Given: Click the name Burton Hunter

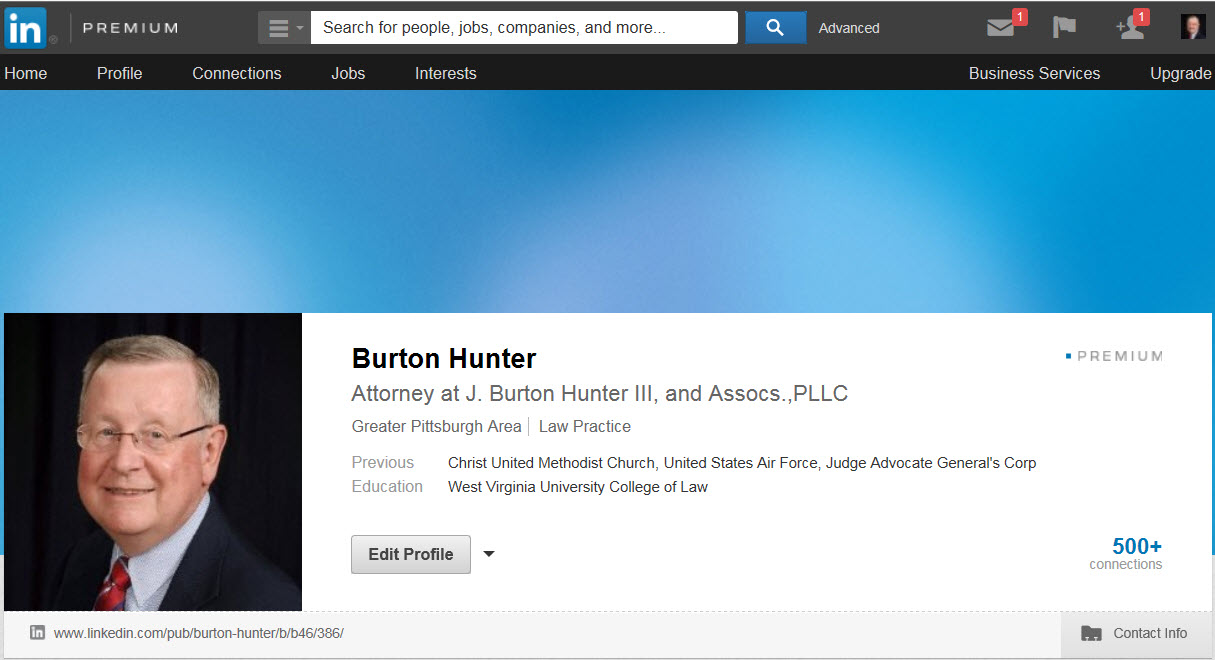Looking at the screenshot, I should (x=444, y=358).
